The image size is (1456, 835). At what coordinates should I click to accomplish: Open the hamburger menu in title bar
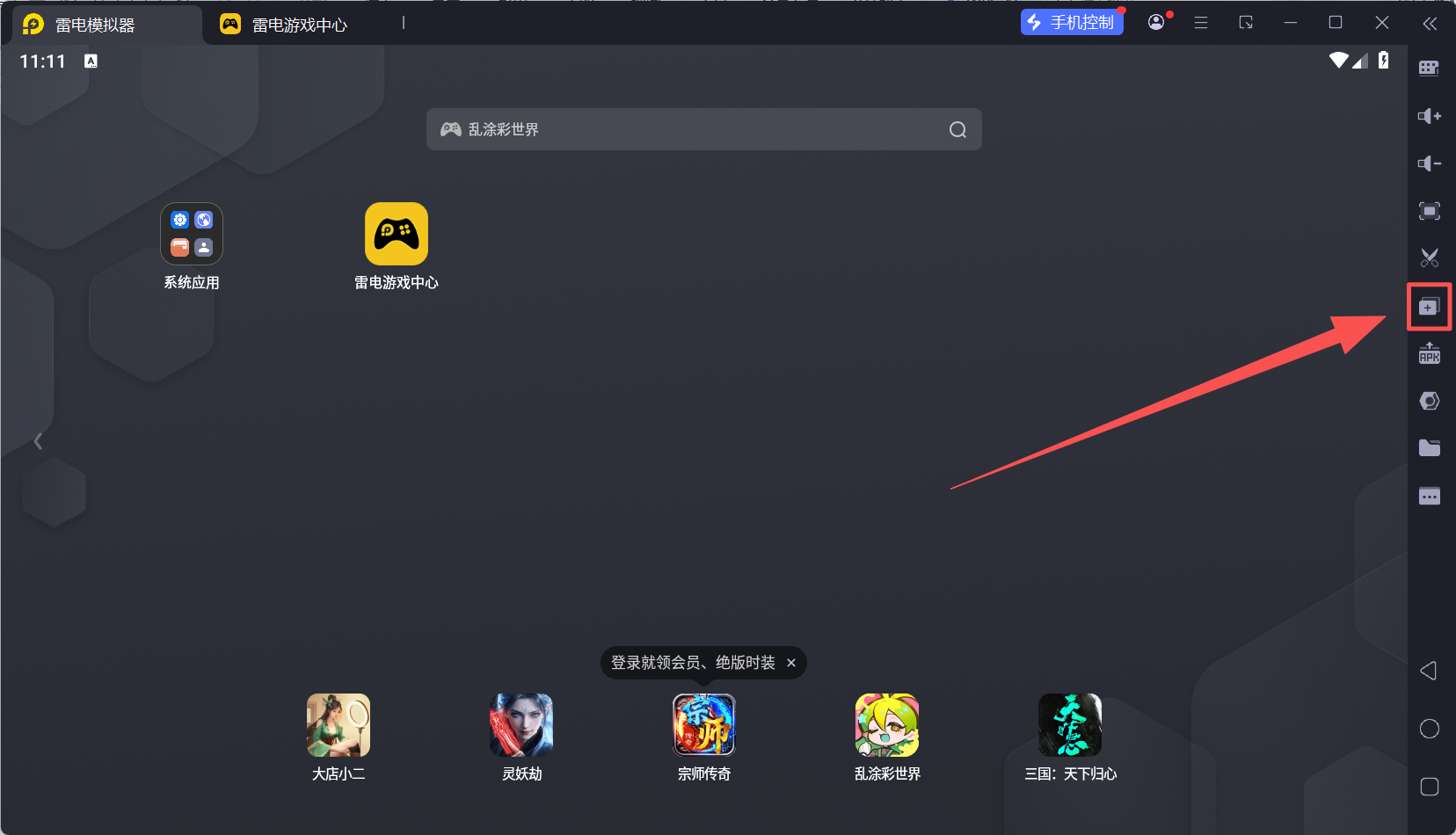point(1201,23)
